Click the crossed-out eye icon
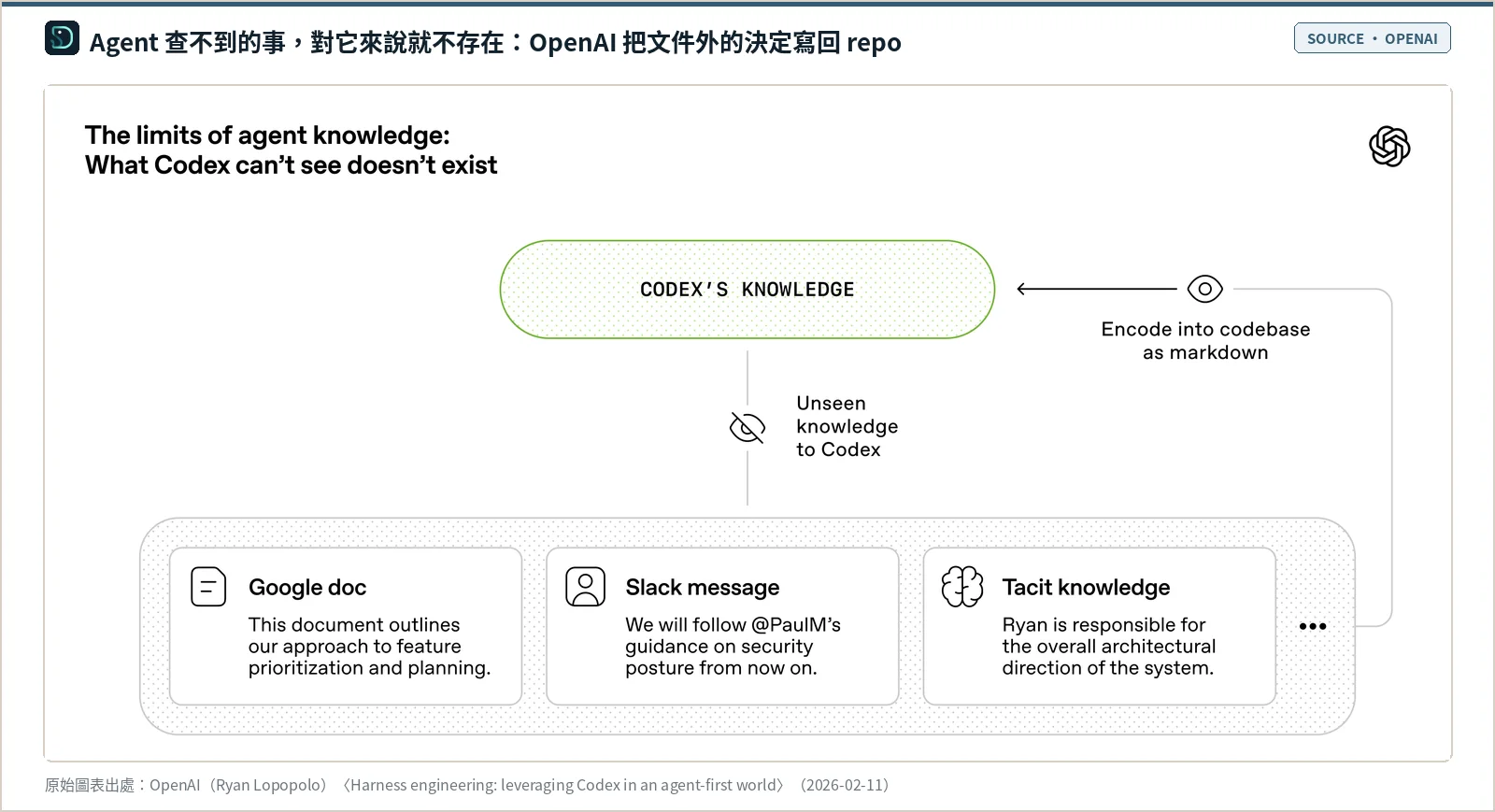The image size is (1495, 812). point(747,428)
